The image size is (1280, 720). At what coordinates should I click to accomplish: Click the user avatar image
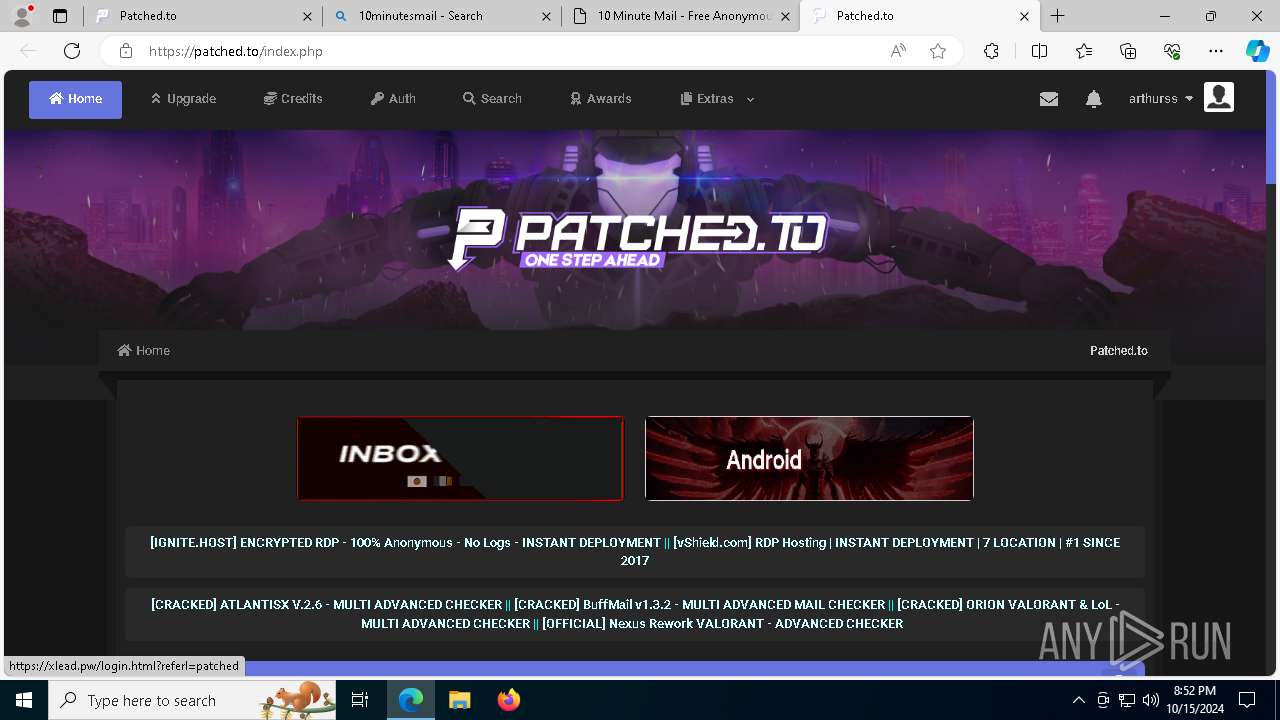pos(1219,97)
